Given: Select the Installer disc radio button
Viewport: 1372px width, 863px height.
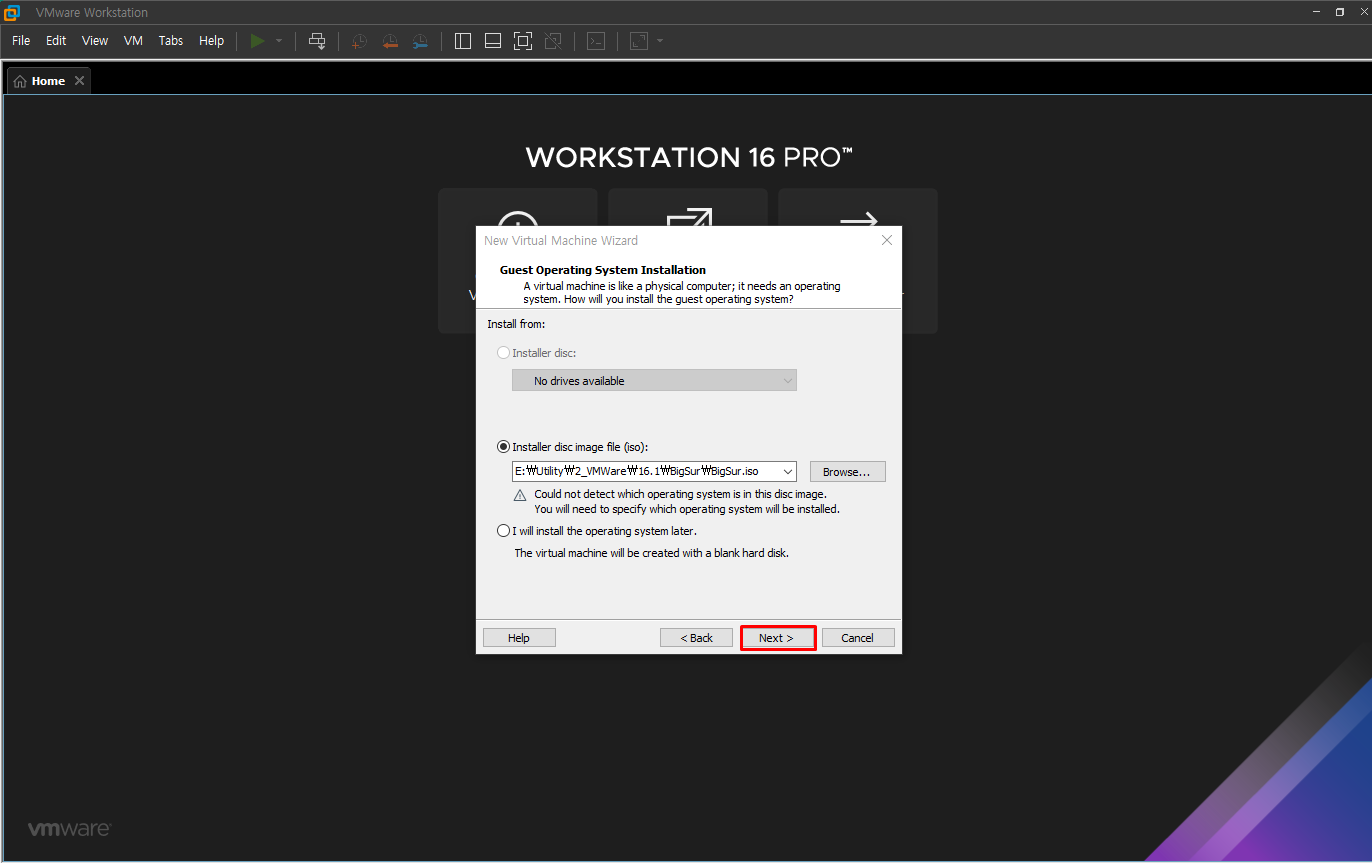Looking at the screenshot, I should (503, 353).
